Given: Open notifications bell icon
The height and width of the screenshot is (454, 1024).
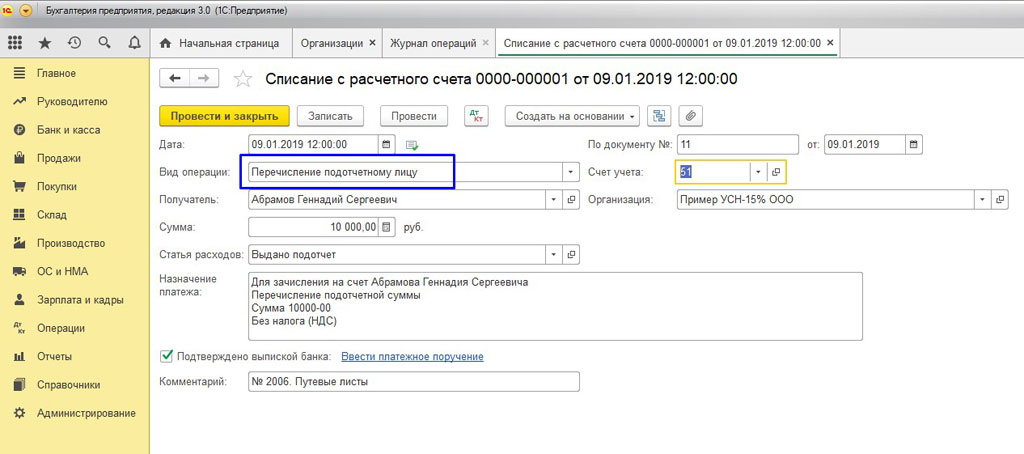Looking at the screenshot, I should (134, 43).
